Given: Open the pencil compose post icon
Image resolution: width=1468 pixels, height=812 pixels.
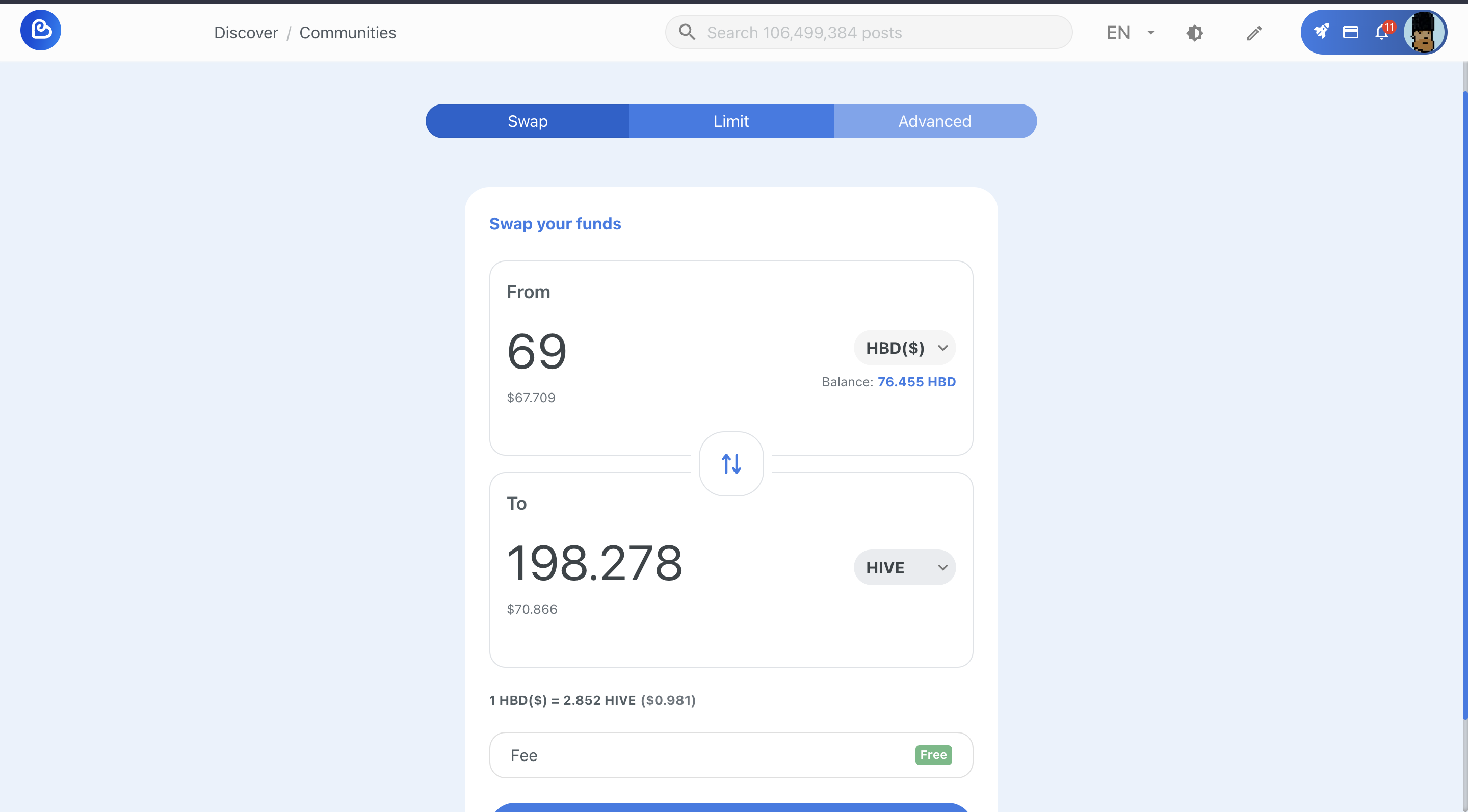Looking at the screenshot, I should pos(1254,33).
